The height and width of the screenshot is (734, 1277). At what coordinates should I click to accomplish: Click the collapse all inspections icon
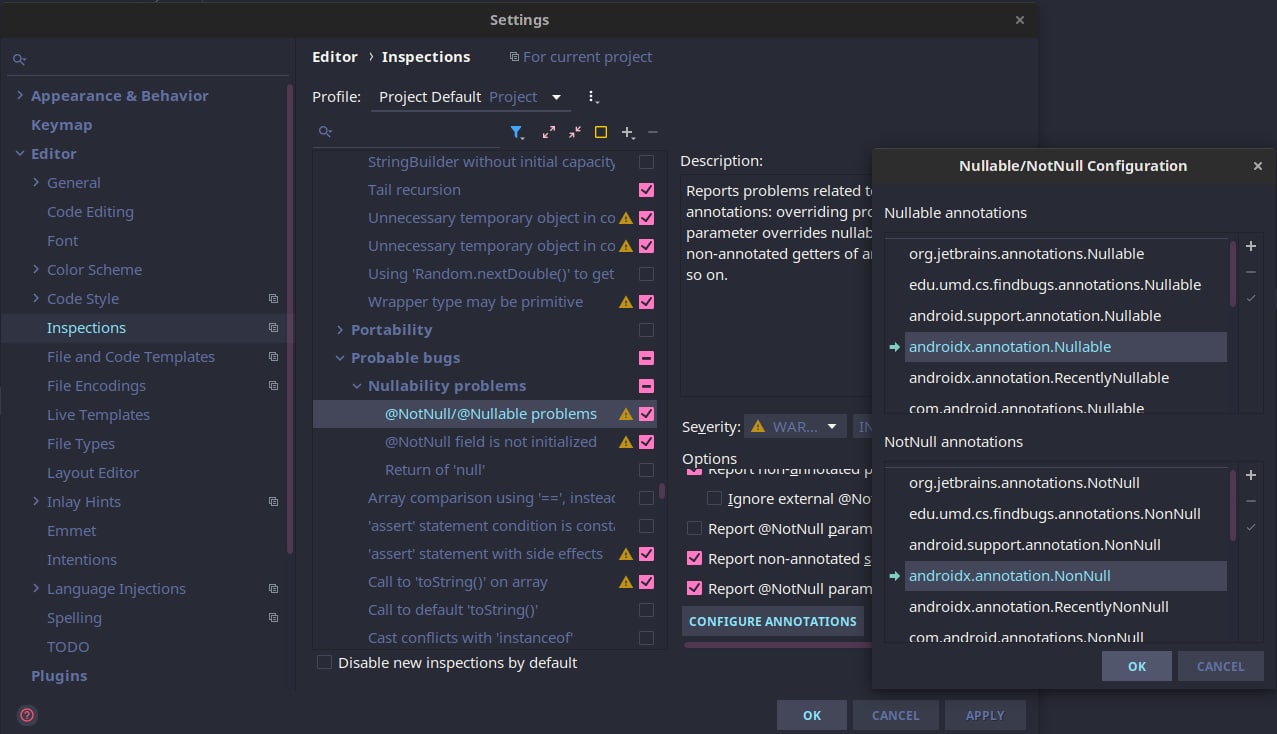click(x=575, y=132)
